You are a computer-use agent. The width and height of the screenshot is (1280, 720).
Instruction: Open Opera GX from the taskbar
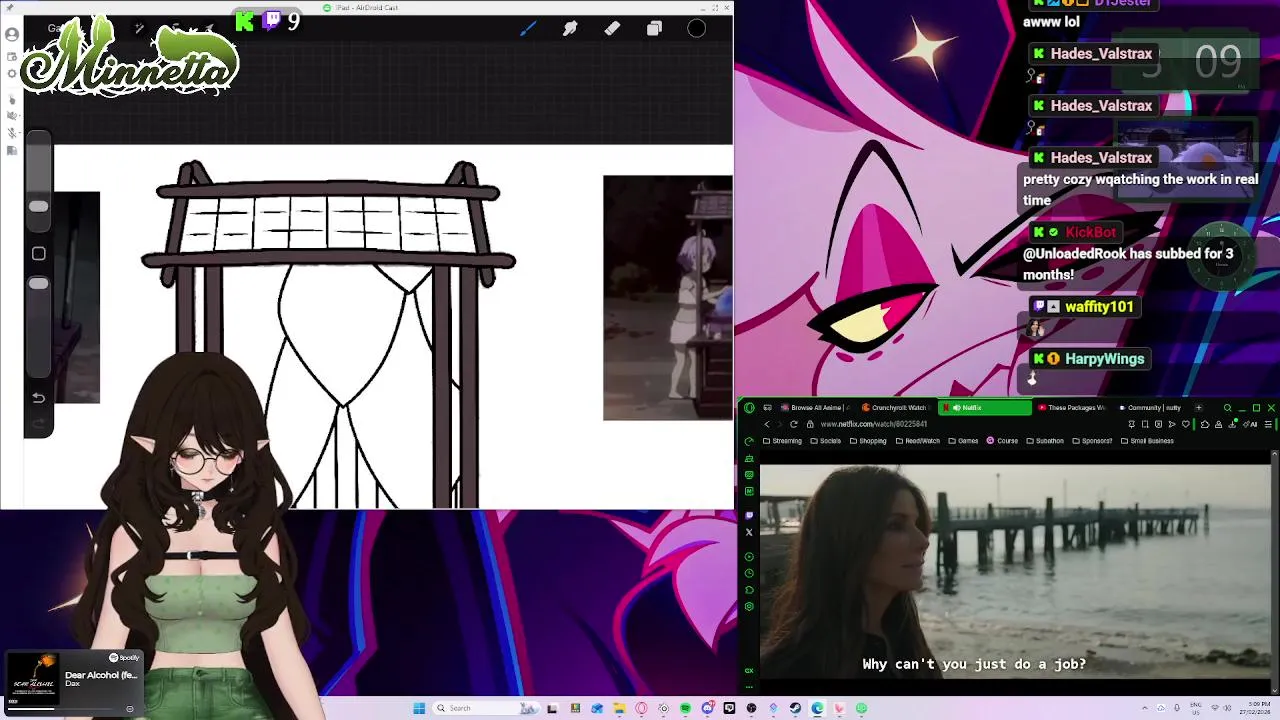coord(641,708)
